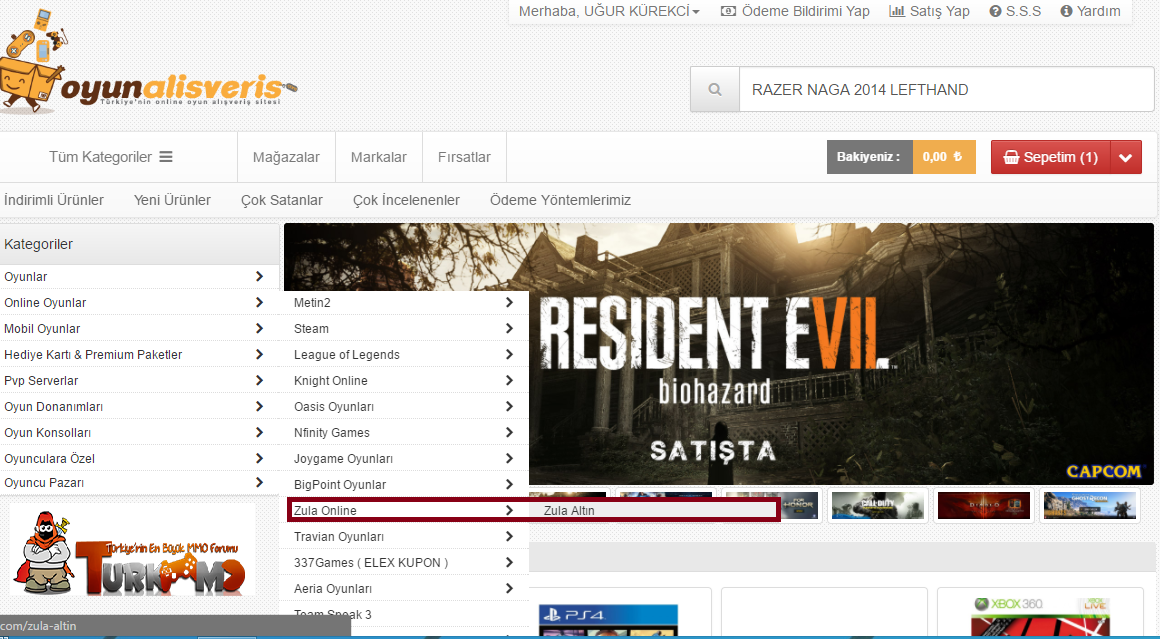The width and height of the screenshot is (1160, 639).
Task: Click the Yardım info link
Action: tap(1090, 11)
